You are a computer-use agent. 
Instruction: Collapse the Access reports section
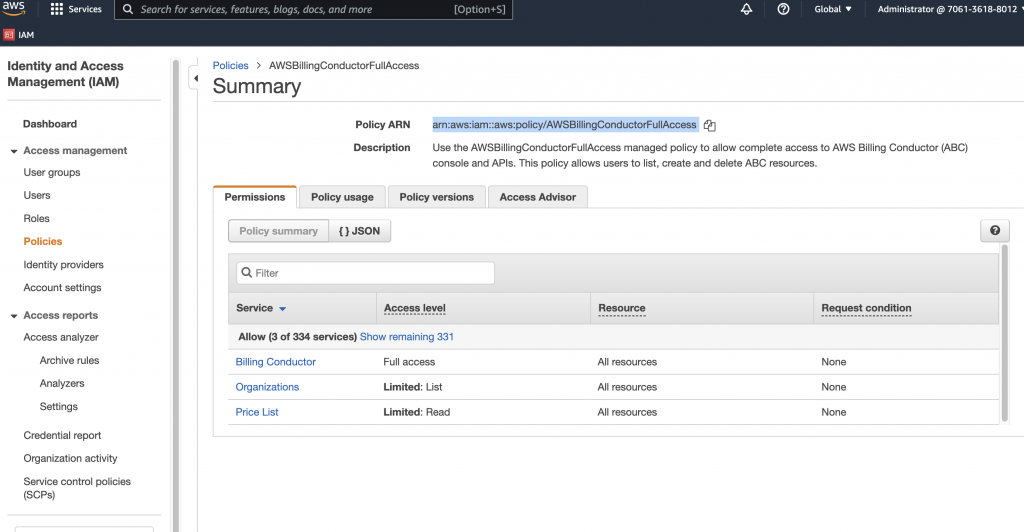click(14, 316)
